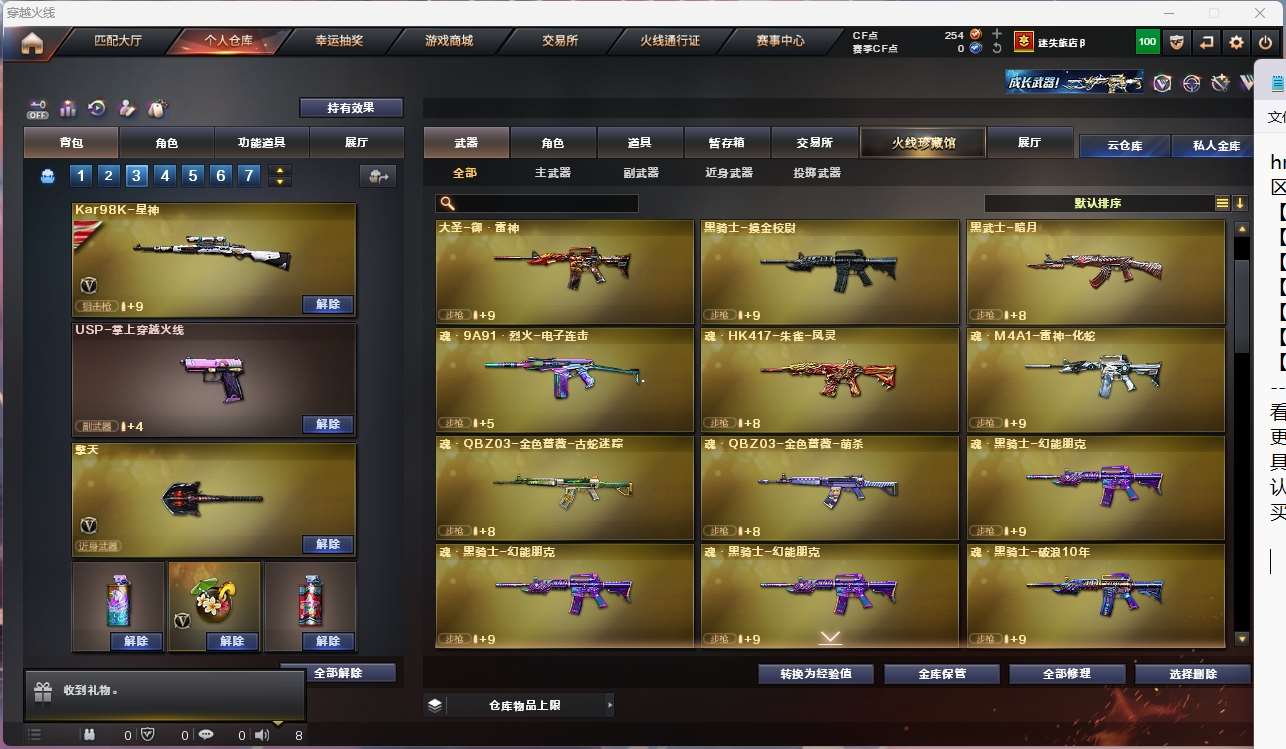Viewport: 1286px width, 749px height.
Task: Click the gift icon in the notification
Action: pos(43,691)
